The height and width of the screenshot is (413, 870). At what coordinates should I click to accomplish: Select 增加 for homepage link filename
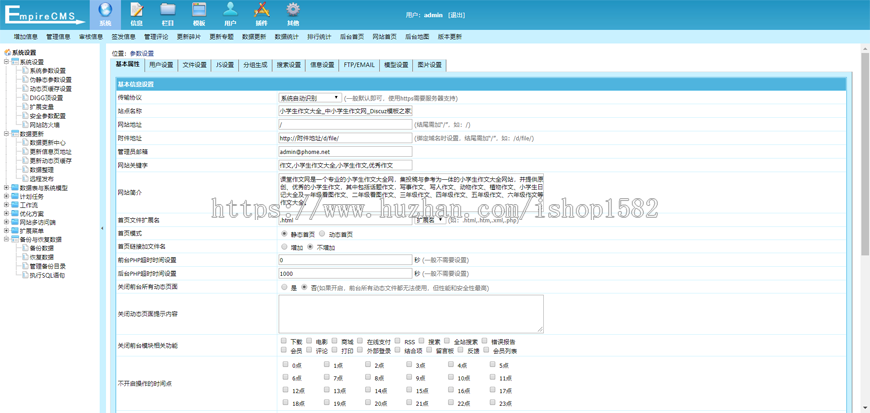[285, 247]
